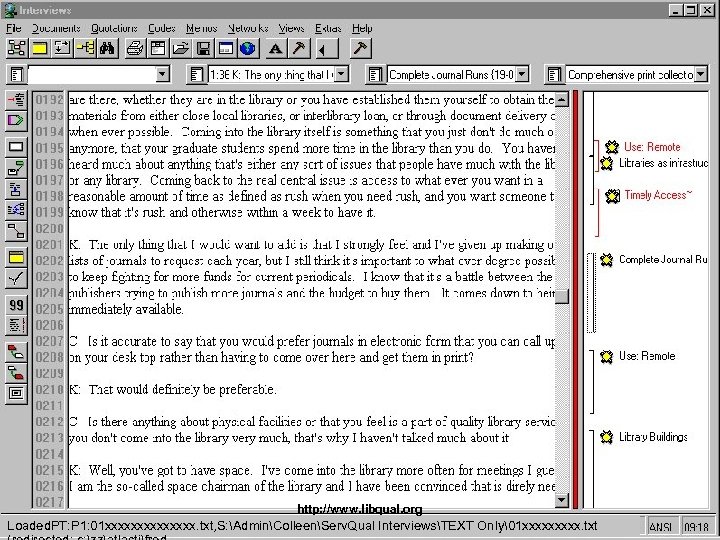Open the network view icon in top toolbar
Viewport: 720px width, 540px height.
click(17, 48)
